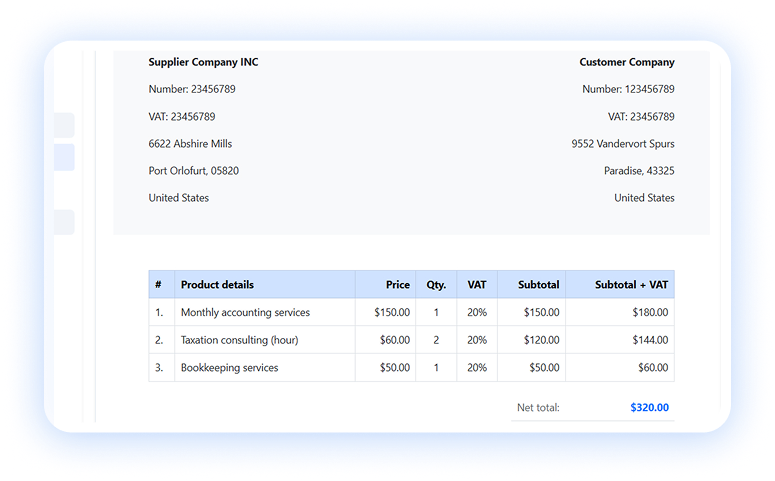Image resolution: width=775 pixels, height=481 pixels.
Task: Click the $180.00 subtotal with VAT cell
Action: (649, 313)
